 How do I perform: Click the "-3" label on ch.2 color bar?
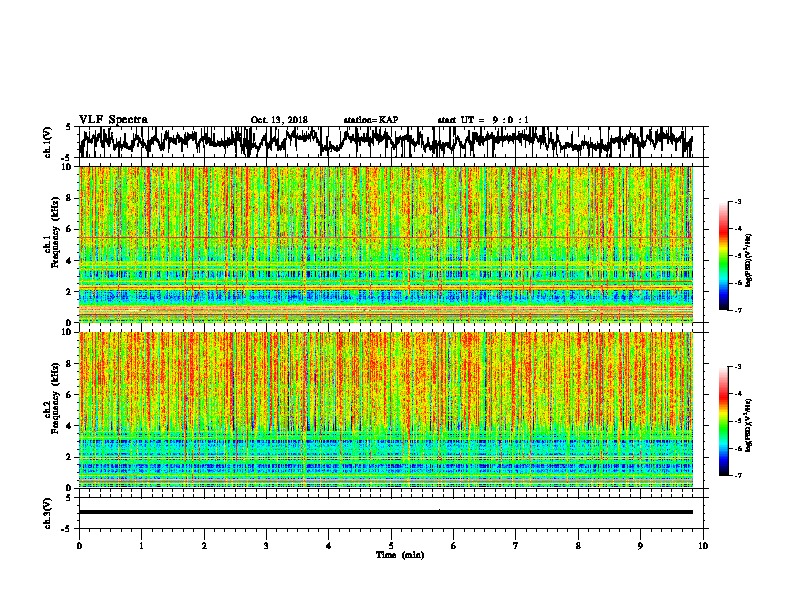click(x=738, y=367)
